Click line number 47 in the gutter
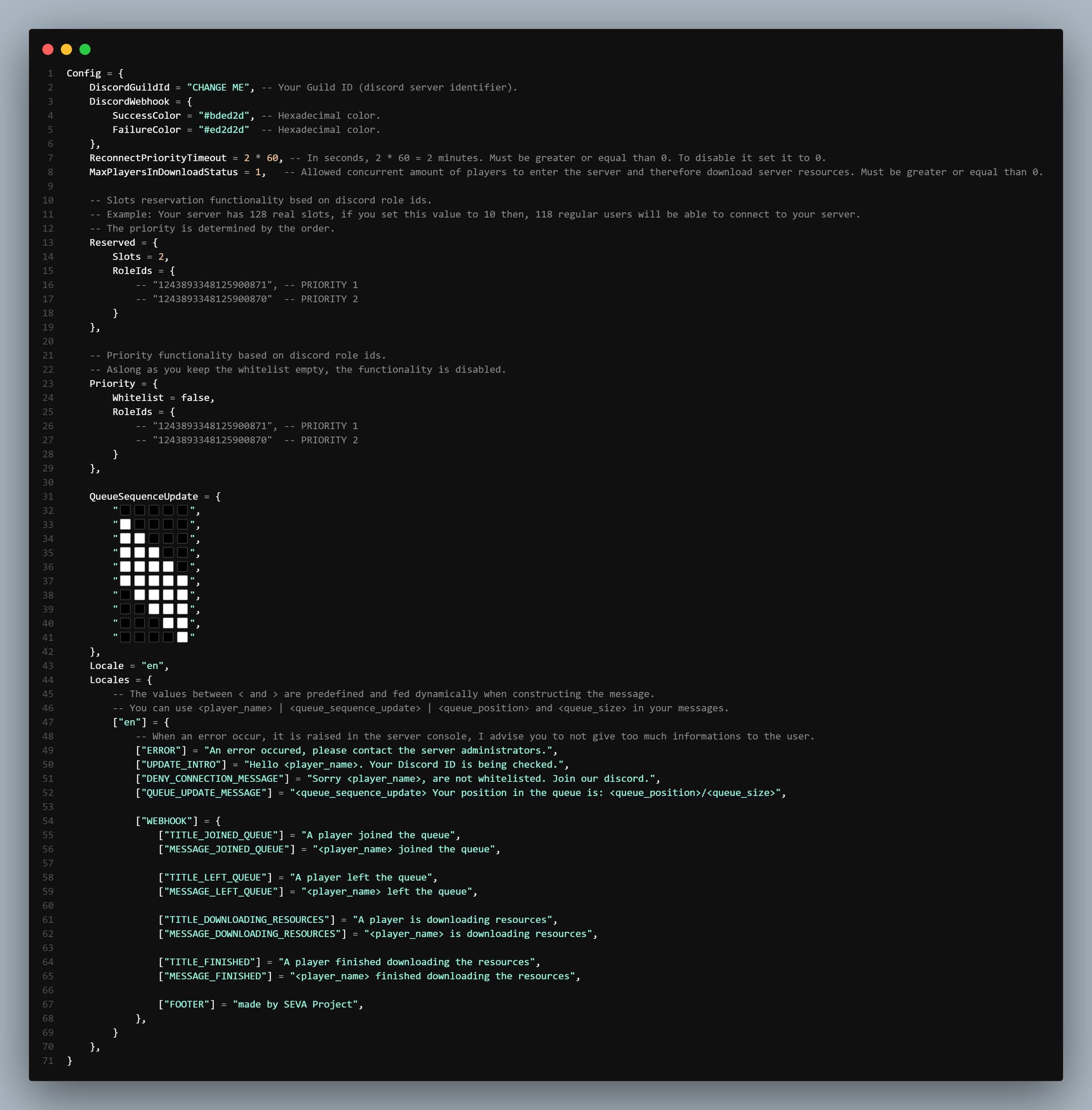 [48, 721]
